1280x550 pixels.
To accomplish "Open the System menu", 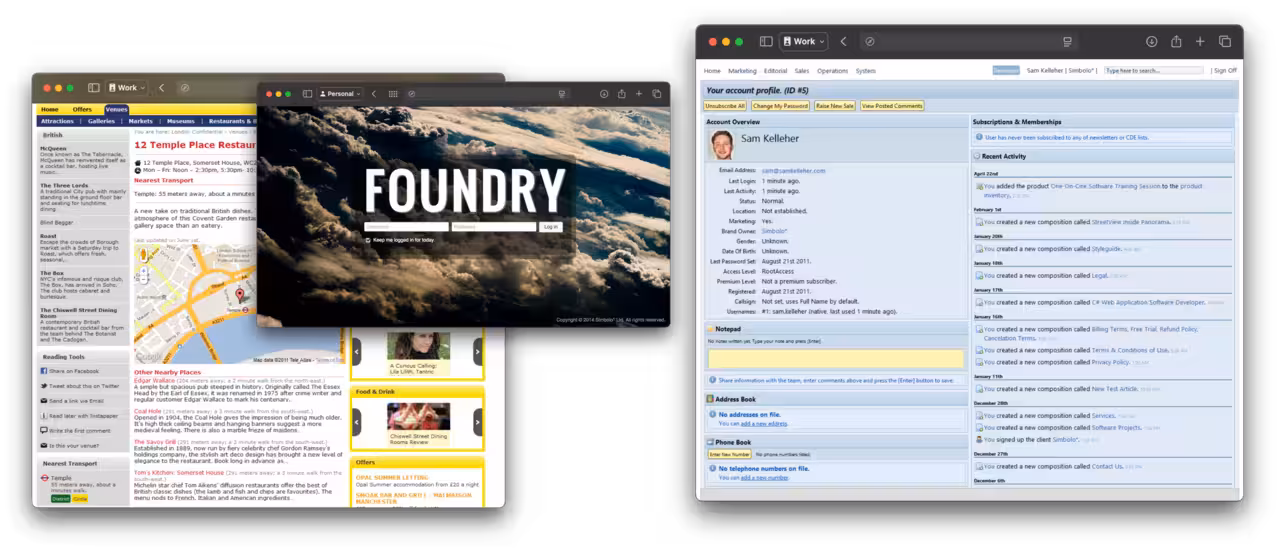I will coord(866,71).
